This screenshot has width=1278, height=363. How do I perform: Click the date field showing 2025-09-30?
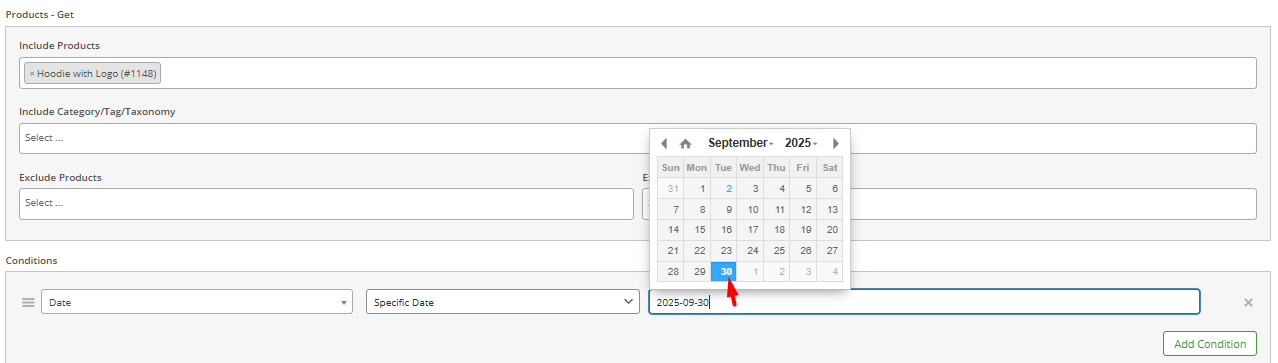tap(924, 302)
